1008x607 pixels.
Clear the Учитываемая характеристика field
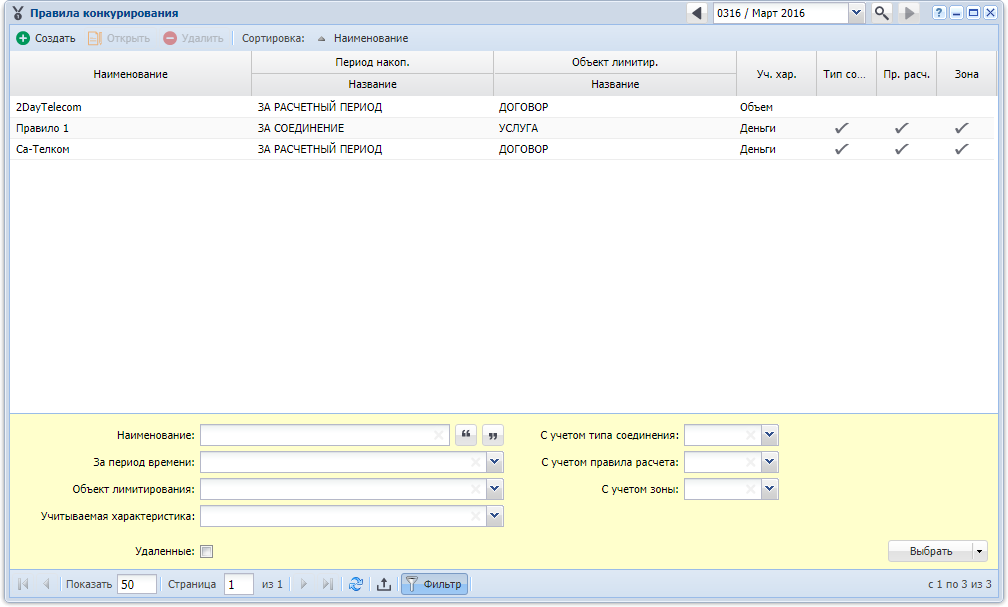tap(476, 516)
